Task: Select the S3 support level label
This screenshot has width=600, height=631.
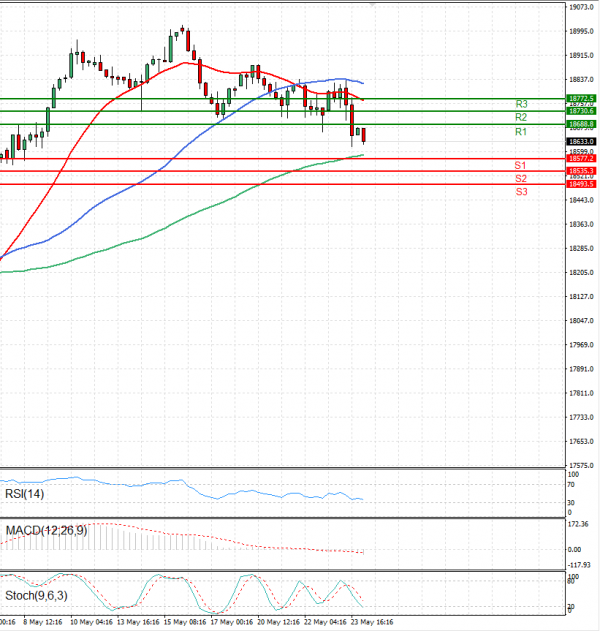Action: point(521,191)
